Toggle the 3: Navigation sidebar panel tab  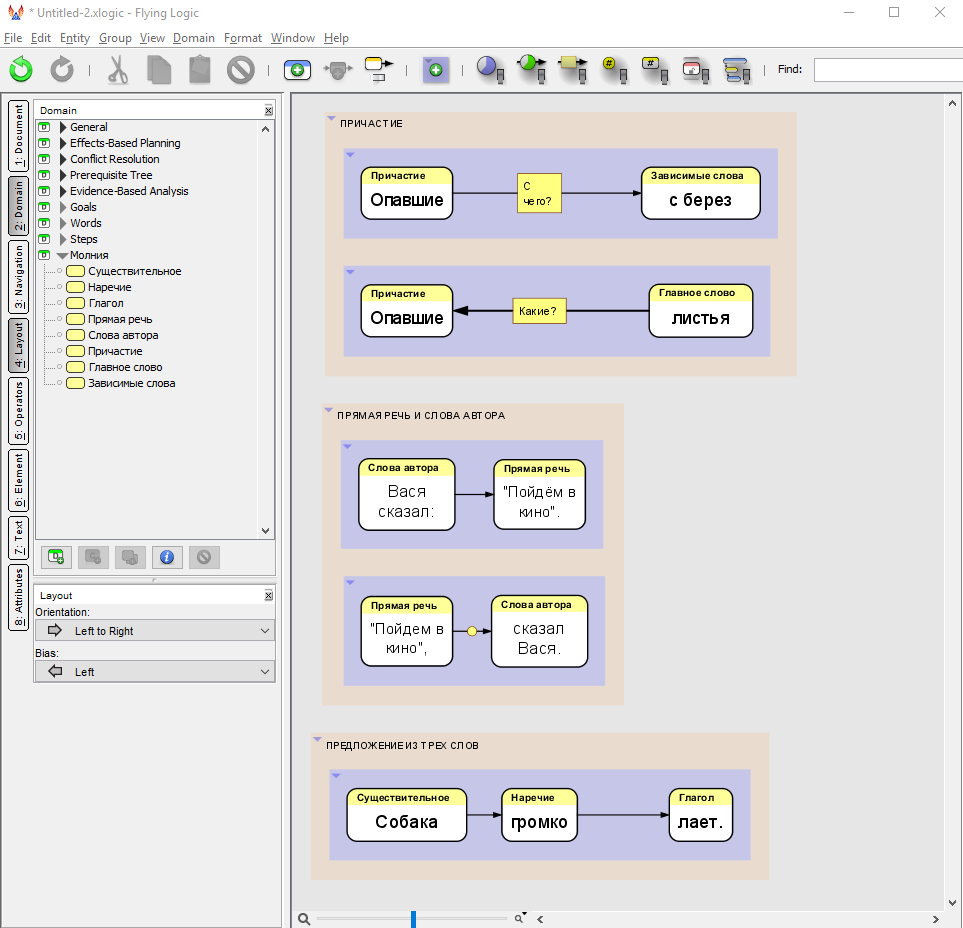click(x=18, y=277)
